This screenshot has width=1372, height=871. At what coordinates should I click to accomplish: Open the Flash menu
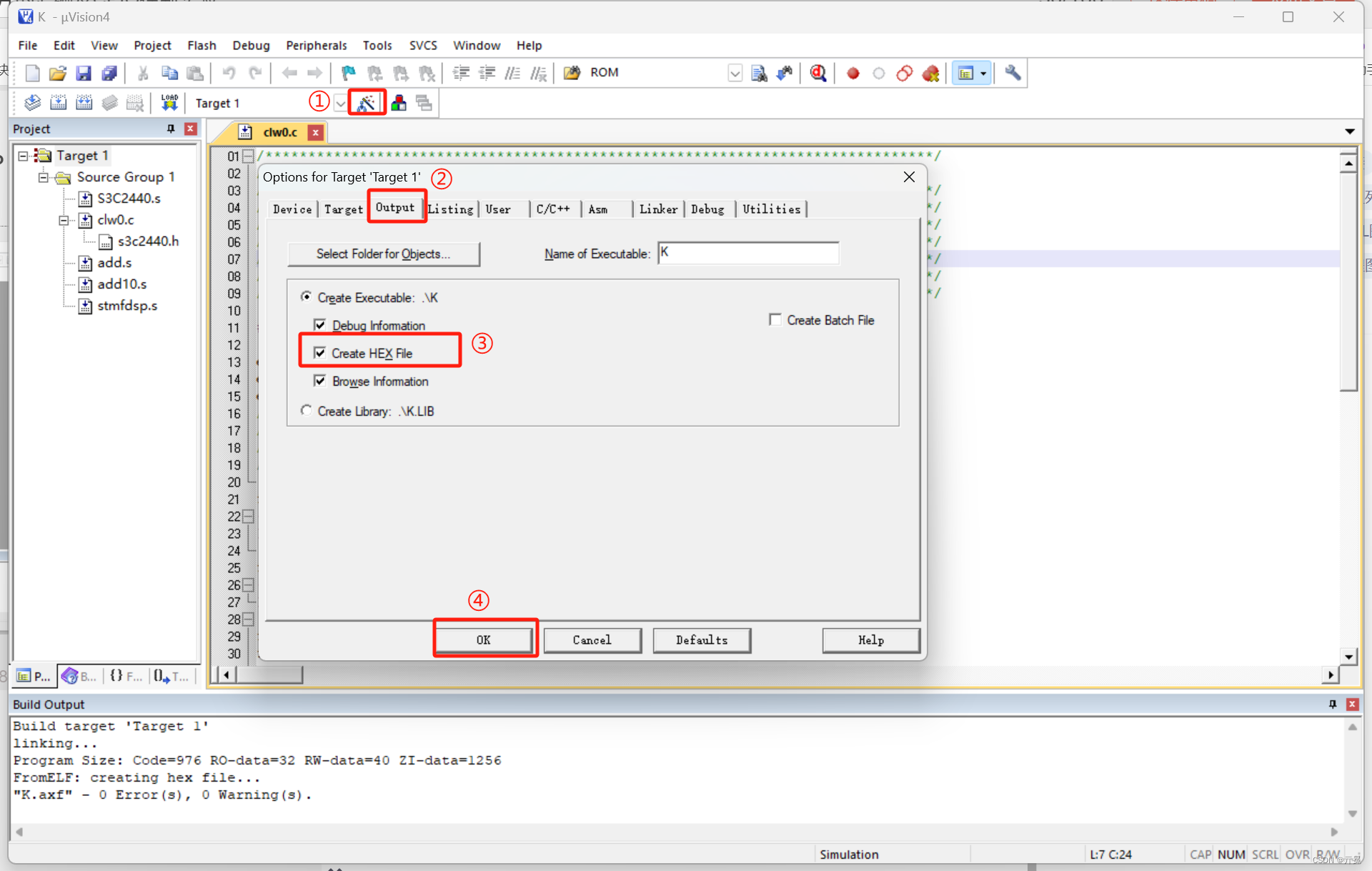[x=202, y=45]
